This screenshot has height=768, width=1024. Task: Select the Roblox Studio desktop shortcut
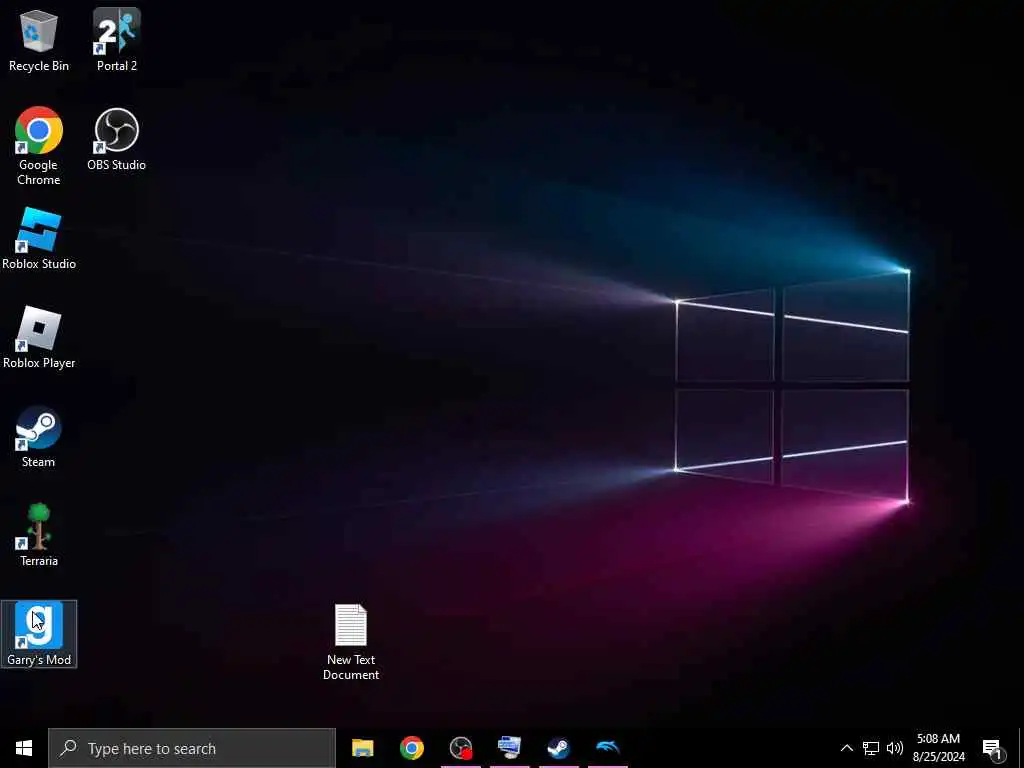(x=39, y=238)
